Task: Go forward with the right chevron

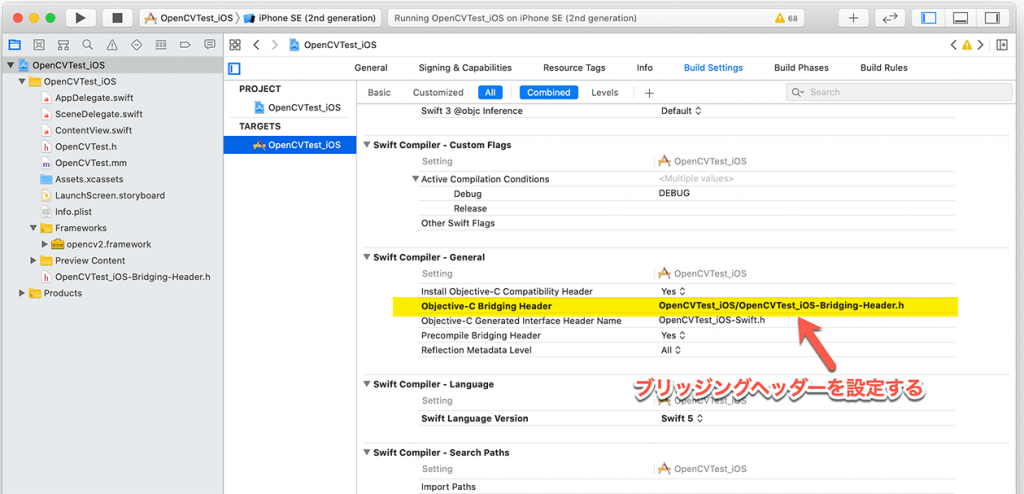Action: pyautogui.click(x=275, y=45)
